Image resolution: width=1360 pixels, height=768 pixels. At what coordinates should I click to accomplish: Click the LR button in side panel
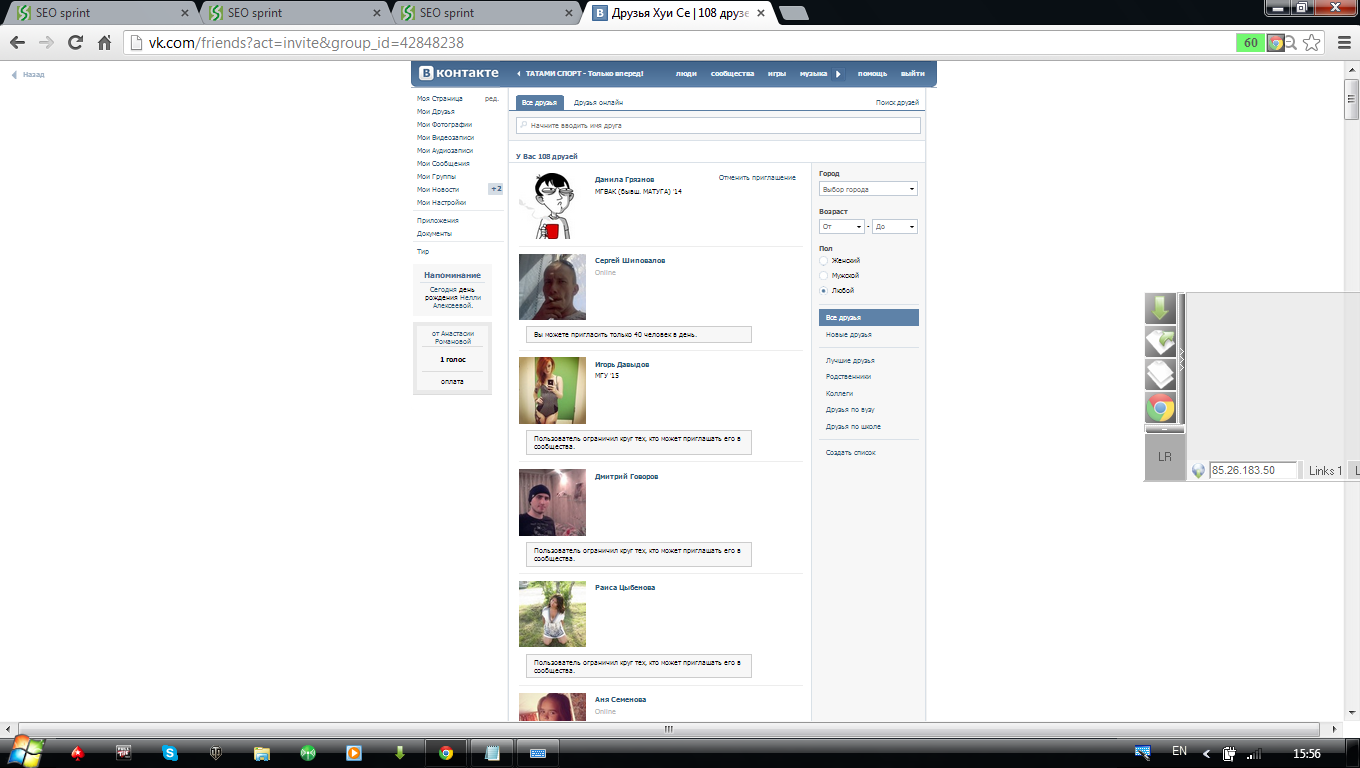tap(1164, 457)
